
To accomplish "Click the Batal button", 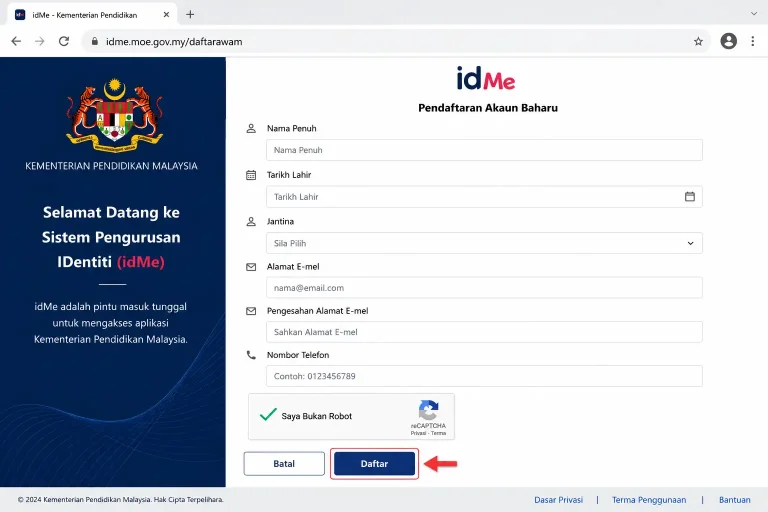I will coord(284,463).
